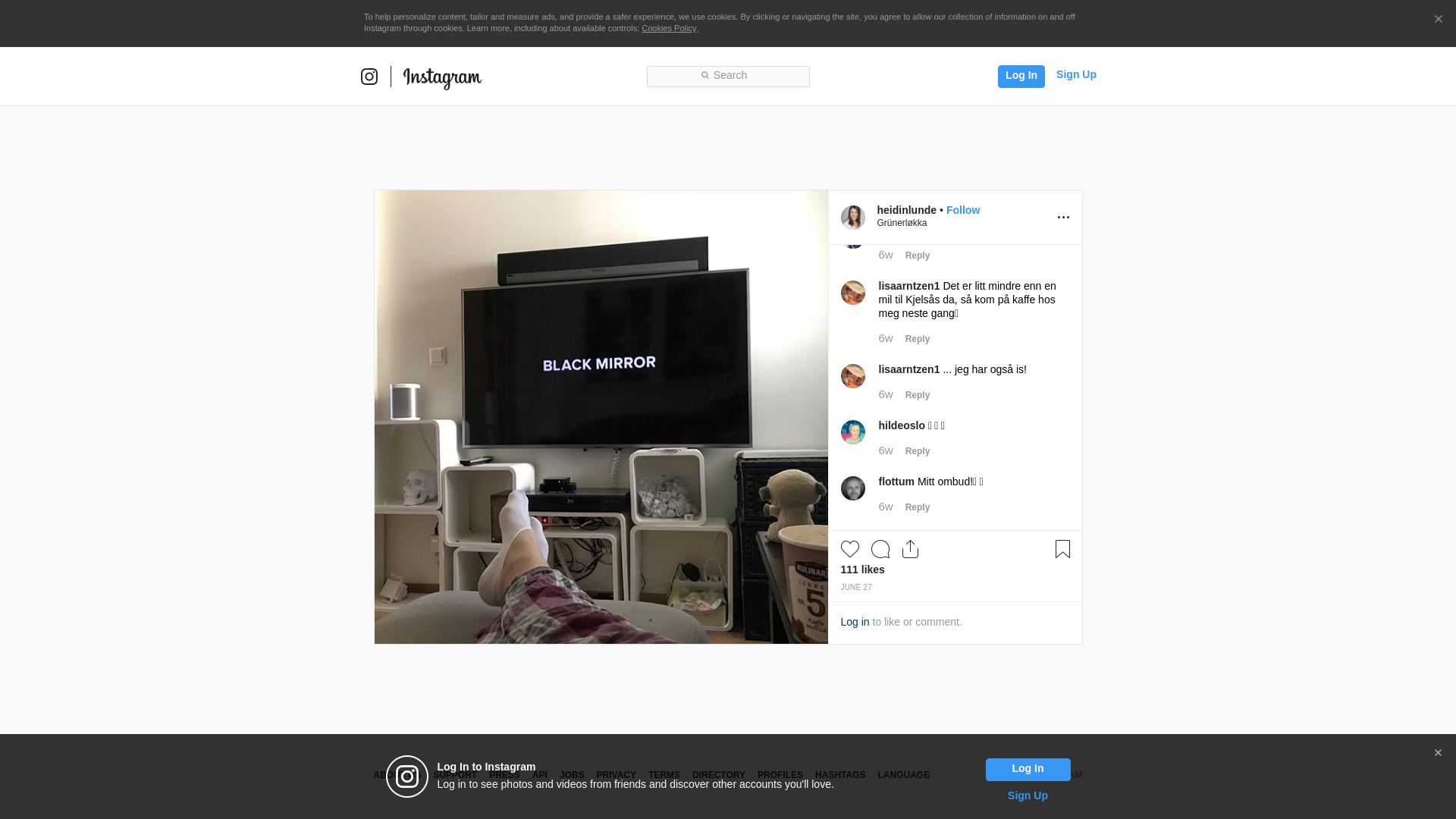This screenshot has width=1456, height=819.
Task: Click the 6w timestamp on flottum's comment
Action: coord(886,507)
